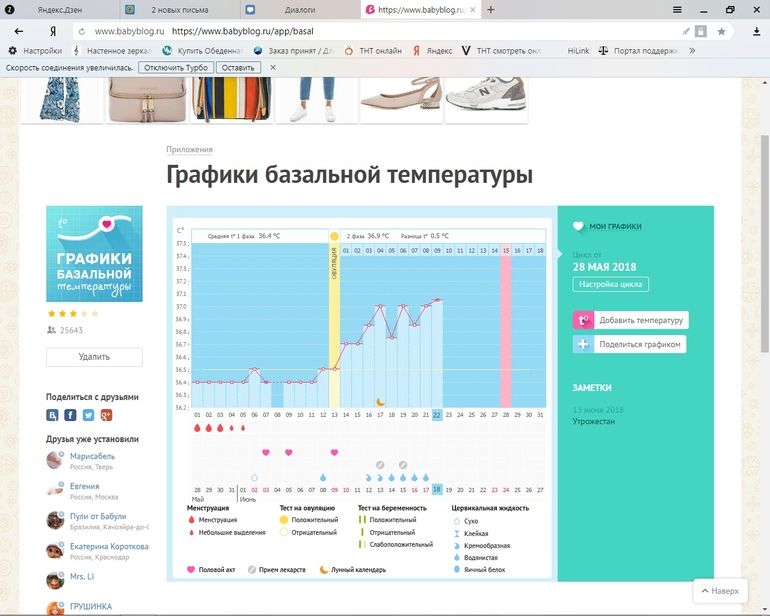This screenshot has width=770, height=616.
Task: Share via the Google Plus icon
Action: [x=106, y=415]
